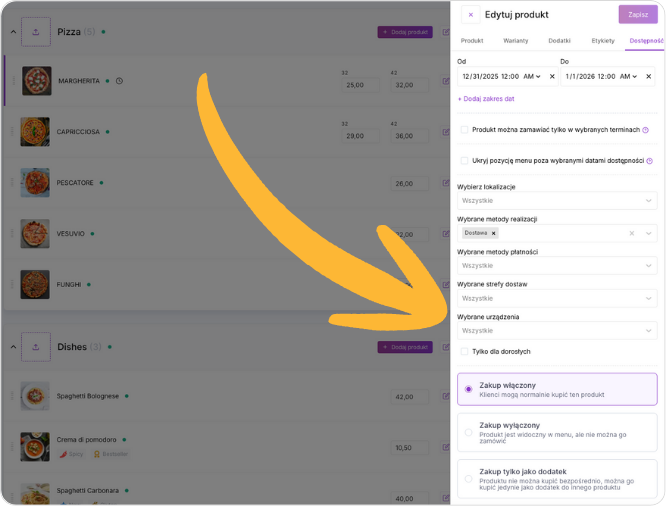Collapse the Pizza category with its chevron
The width and height of the screenshot is (666, 506).
[14, 32]
